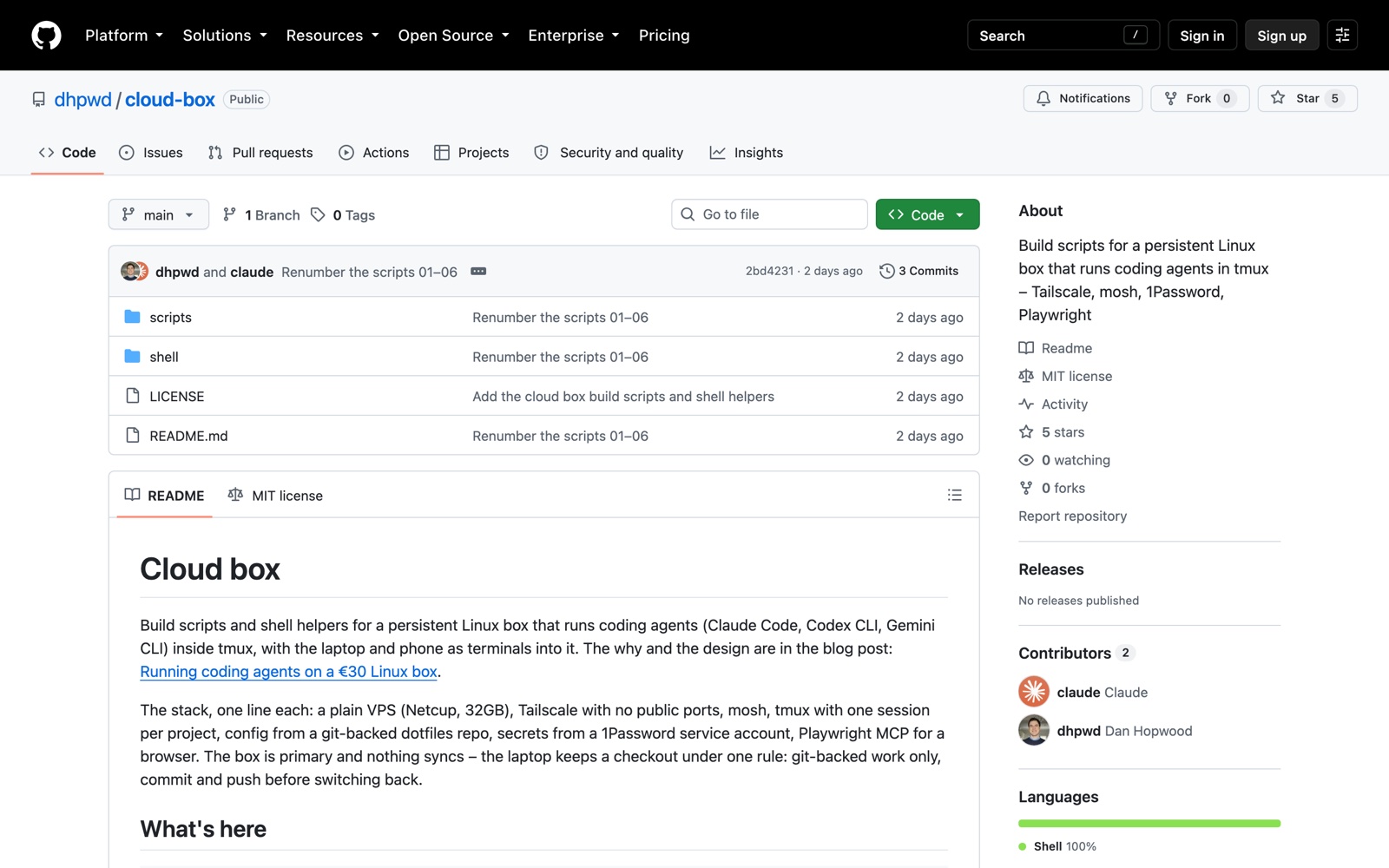Open the scripts folder name
Viewport: 1389px width, 868px height.
(x=170, y=318)
